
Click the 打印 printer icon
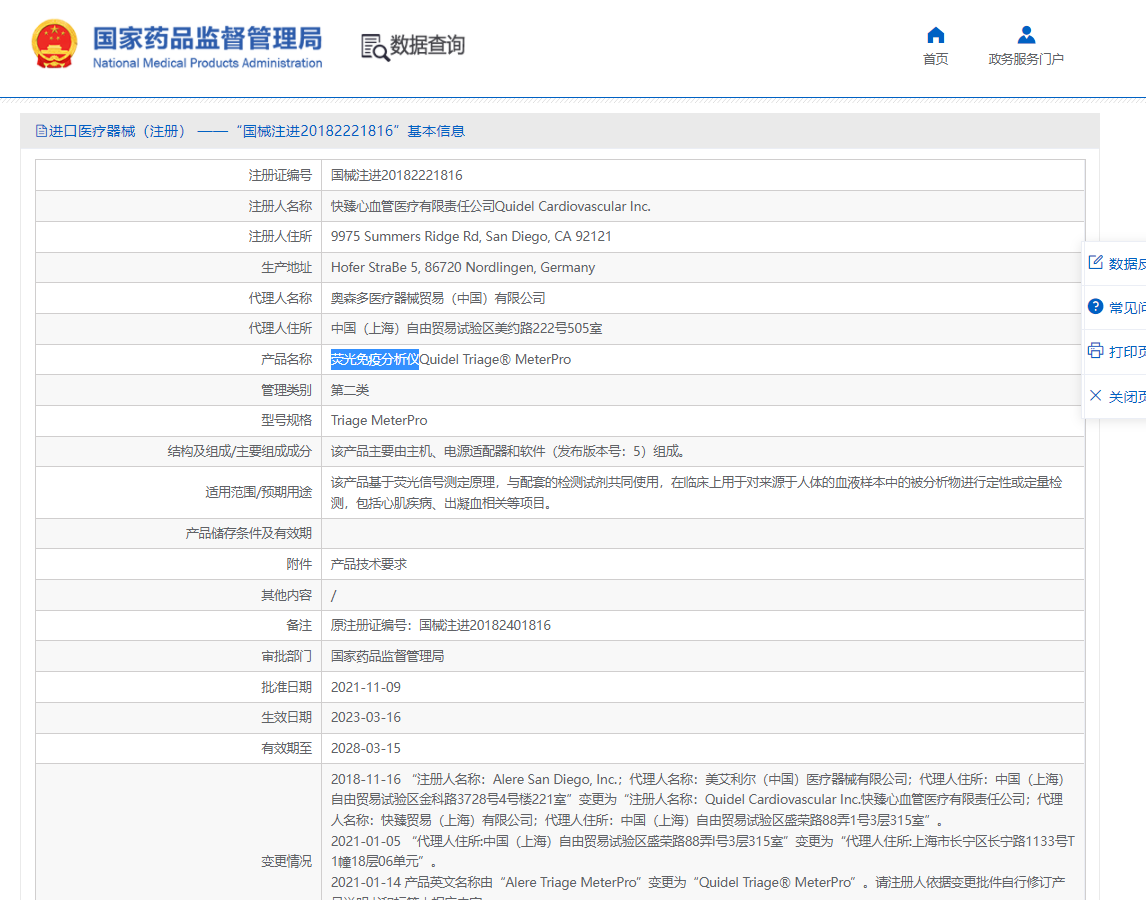(x=1095, y=351)
